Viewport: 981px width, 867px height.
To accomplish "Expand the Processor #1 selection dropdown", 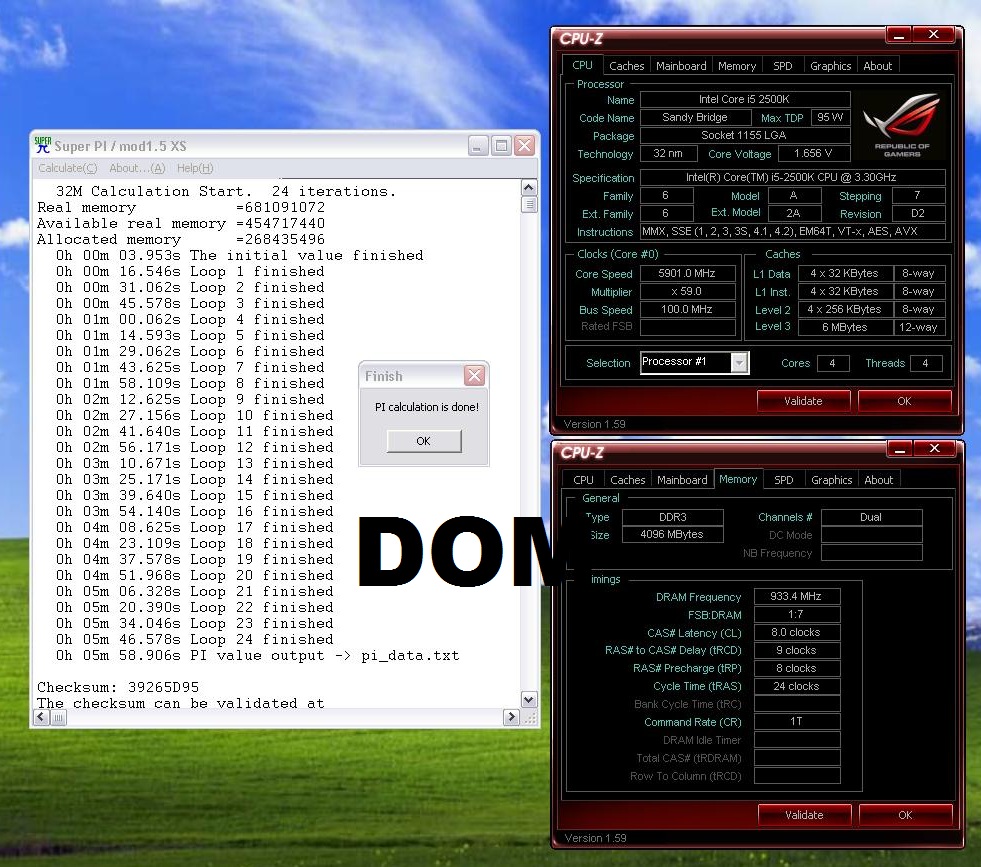I will point(739,363).
